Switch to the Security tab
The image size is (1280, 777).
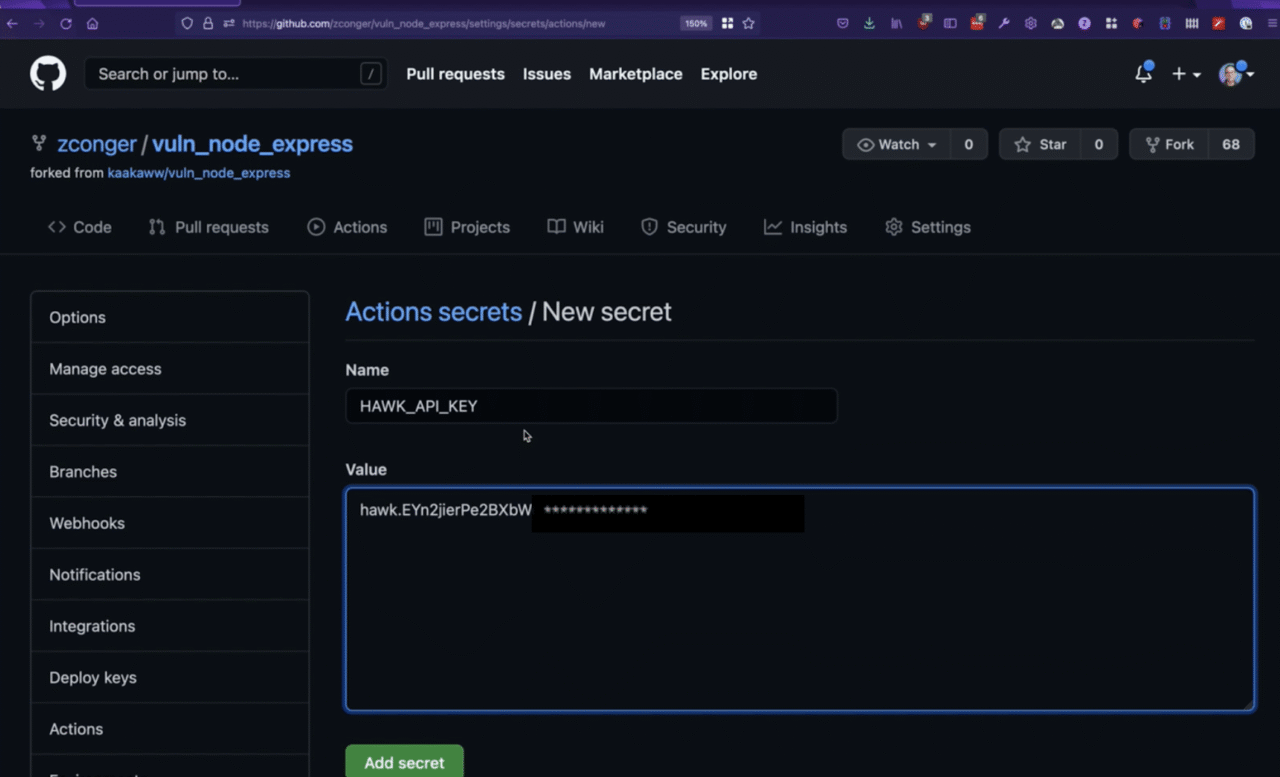point(683,227)
